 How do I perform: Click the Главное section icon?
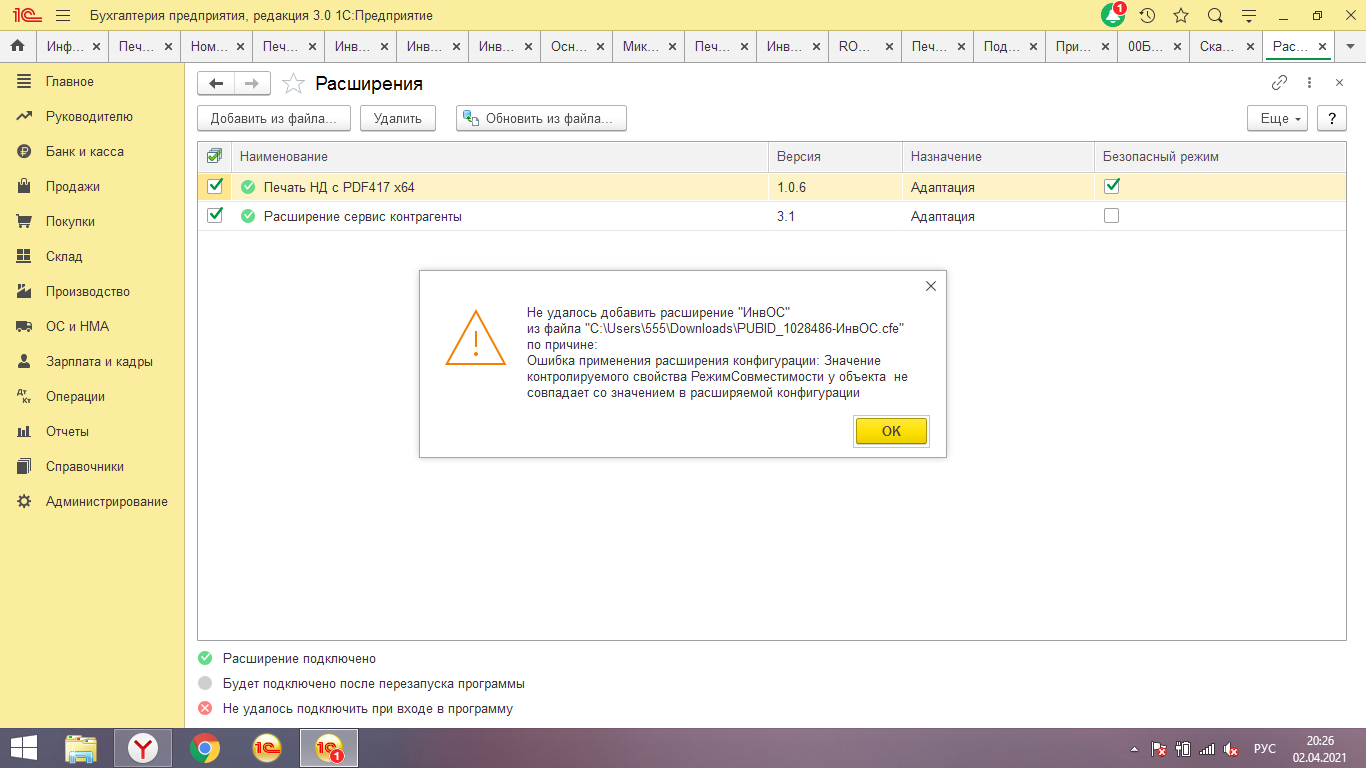(25, 81)
